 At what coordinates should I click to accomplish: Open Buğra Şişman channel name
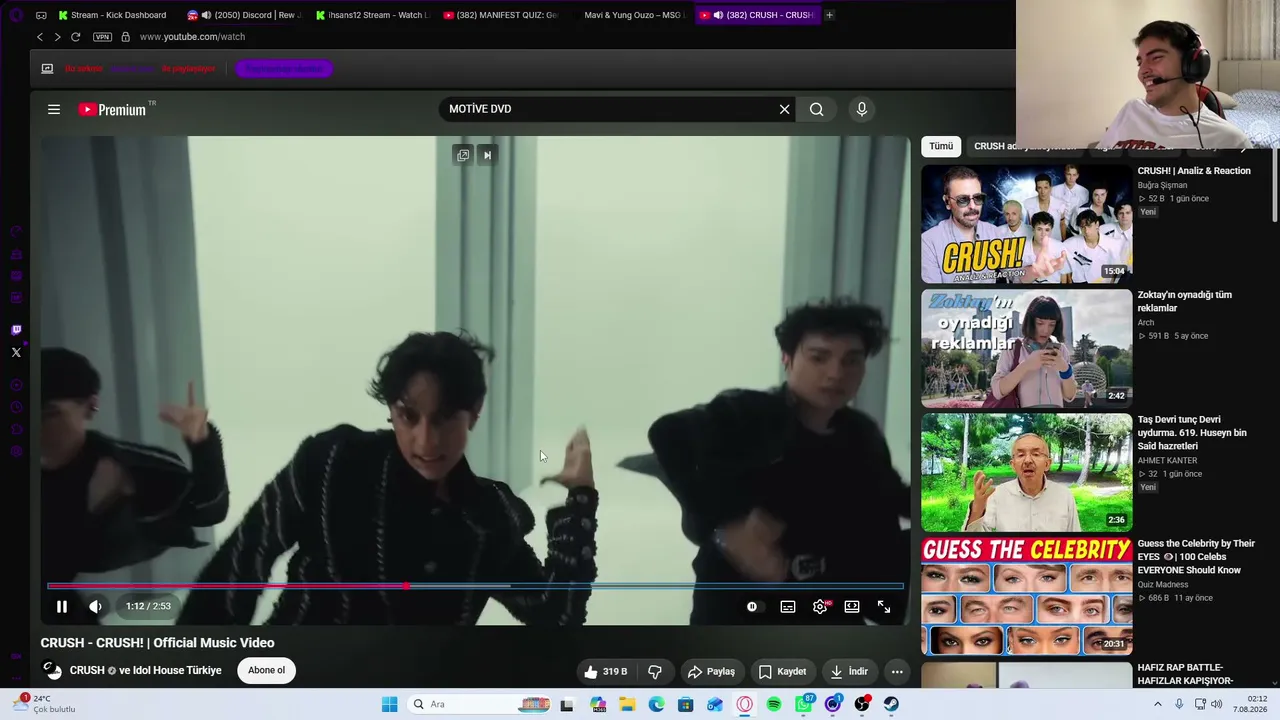(x=1163, y=185)
